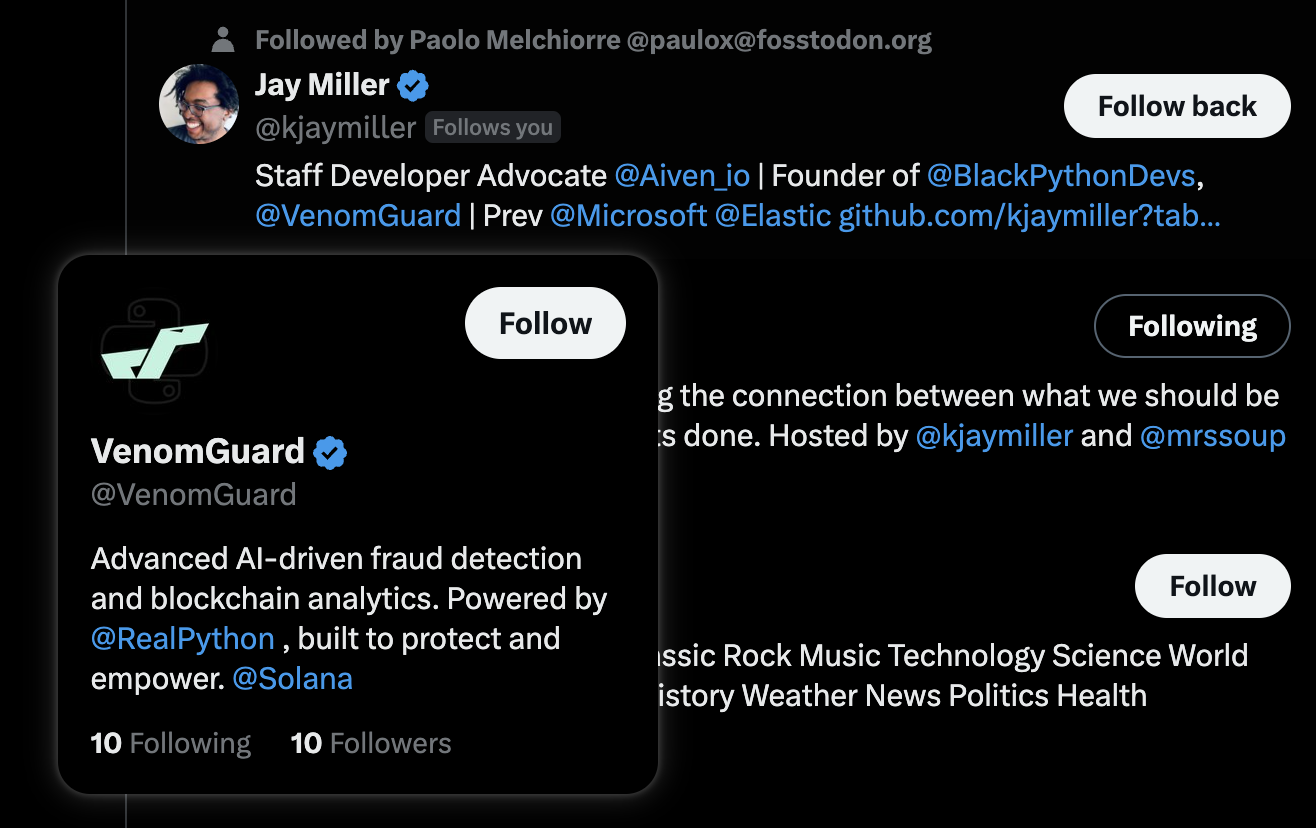Image resolution: width=1316 pixels, height=828 pixels.
Task: Click the @Solana link in hover card
Action: [292, 679]
